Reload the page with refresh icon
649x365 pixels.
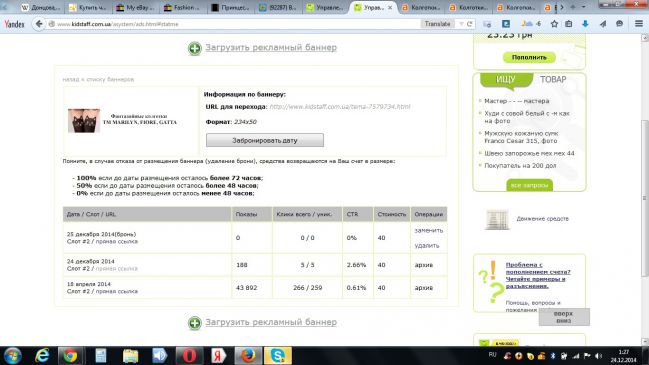click(470, 24)
